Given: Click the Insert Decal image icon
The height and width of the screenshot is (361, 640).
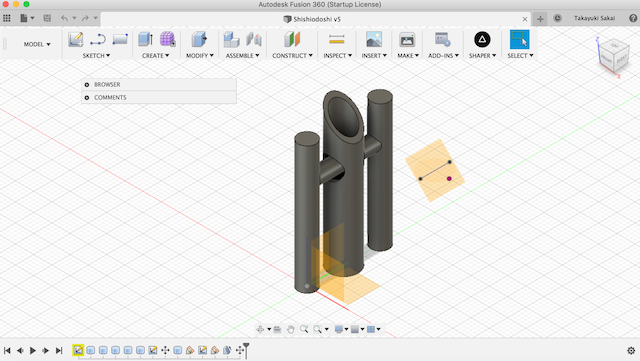Looking at the screenshot, I should pos(374,40).
